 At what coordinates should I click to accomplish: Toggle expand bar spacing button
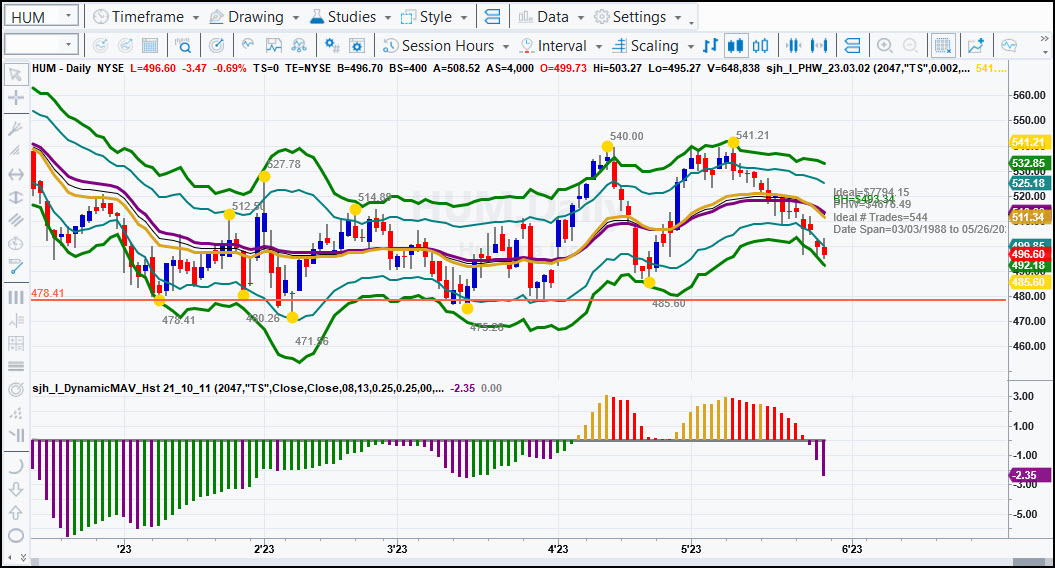819,46
